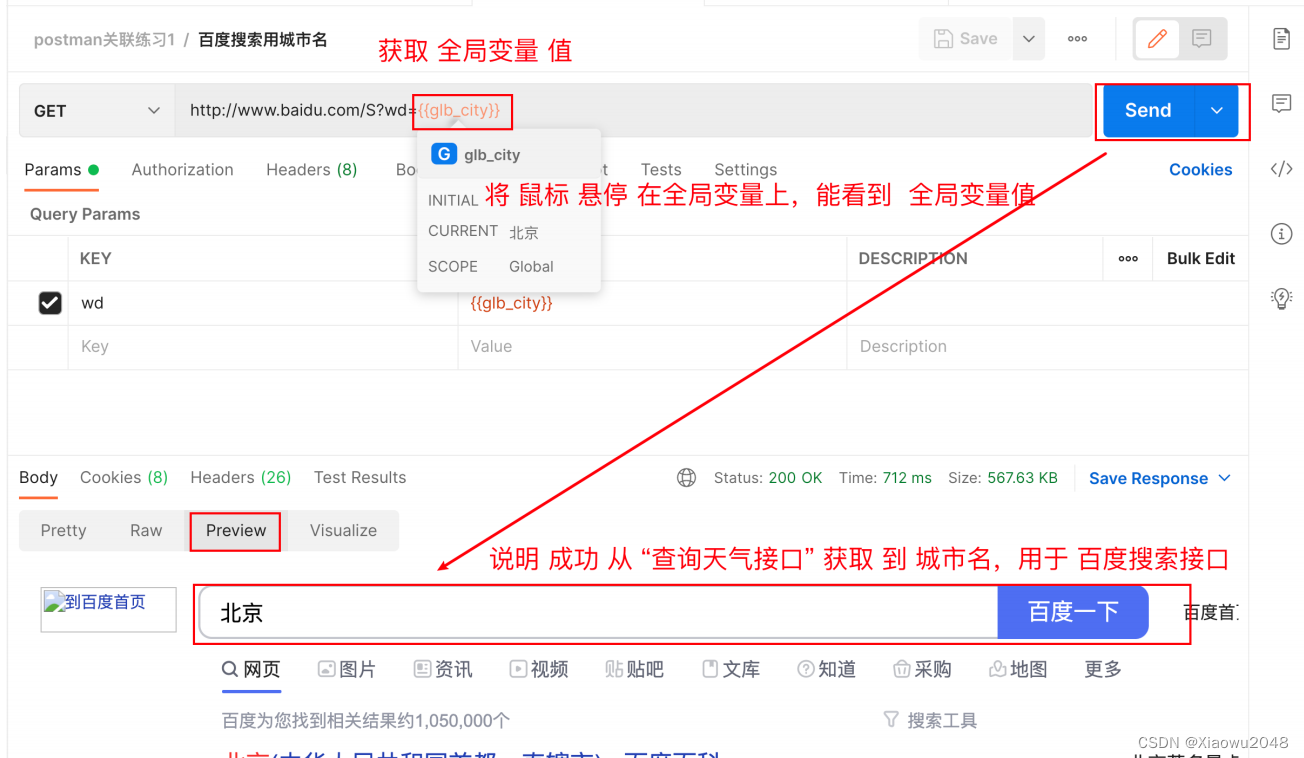Select the Raw view

pos(146,531)
